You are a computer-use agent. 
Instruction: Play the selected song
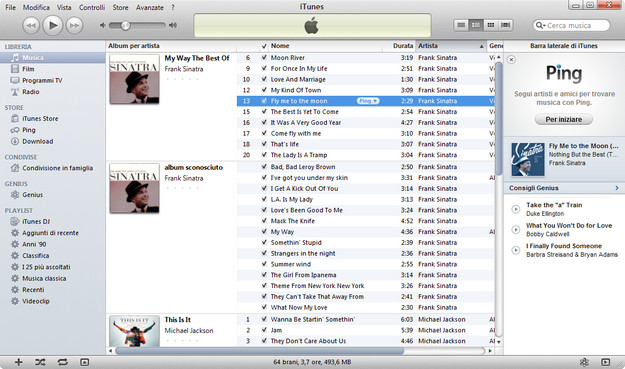[x=53, y=25]
